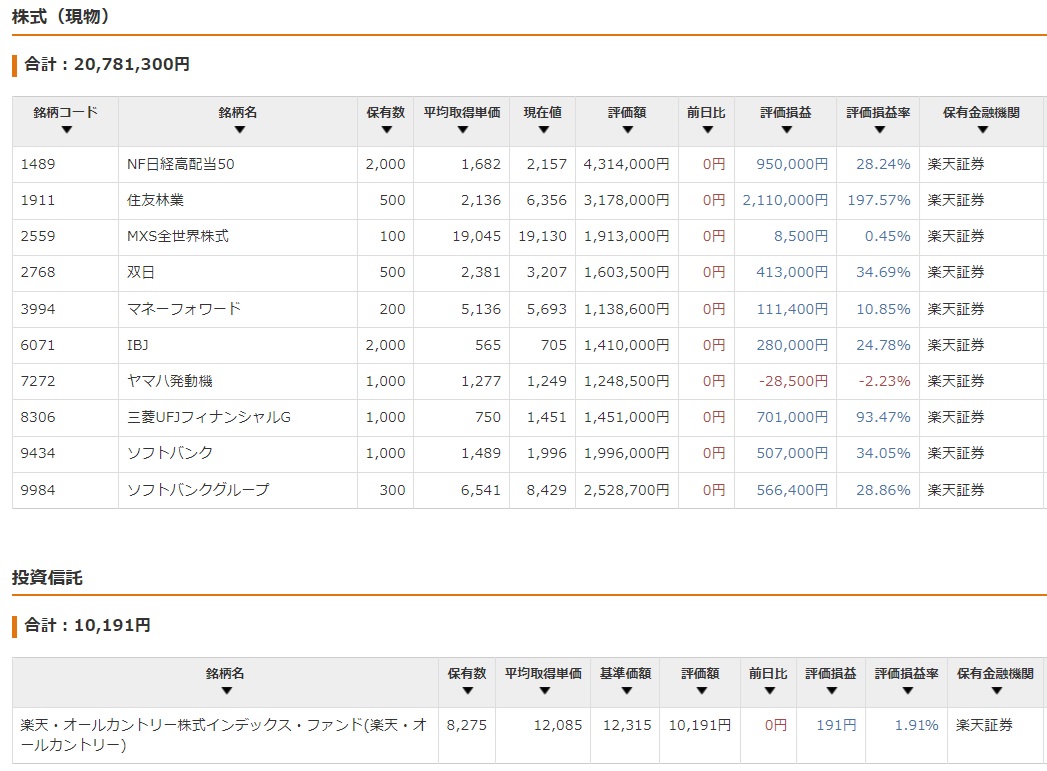Click stock code 2559
This screenshot has height=771, width=1047.
38,236
